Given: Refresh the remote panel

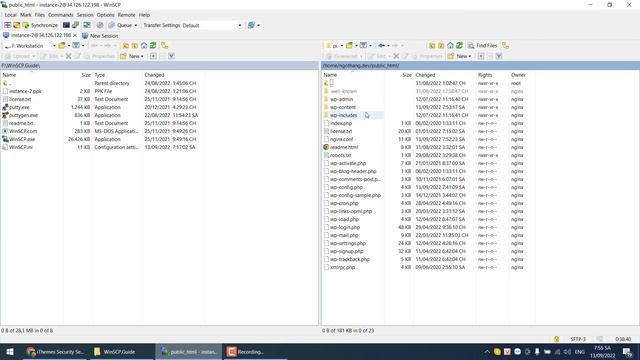Looking at the screenshot, I should [x=459, y=46].
